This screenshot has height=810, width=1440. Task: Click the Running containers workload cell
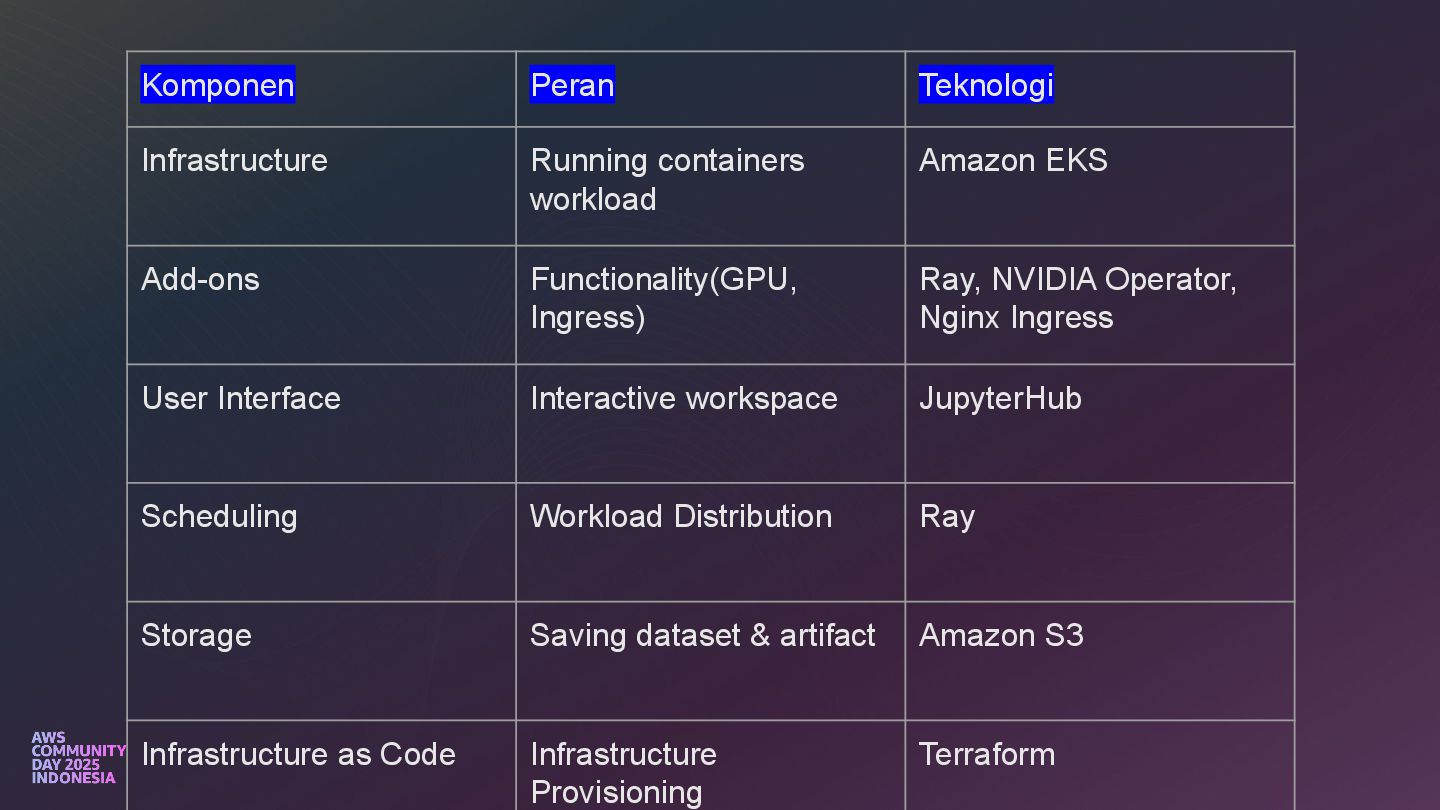coord(667,180)
